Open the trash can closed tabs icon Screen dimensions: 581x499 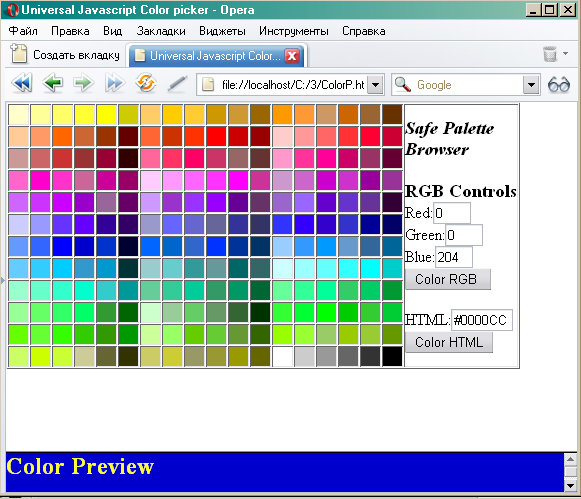(x=550, y=54)
